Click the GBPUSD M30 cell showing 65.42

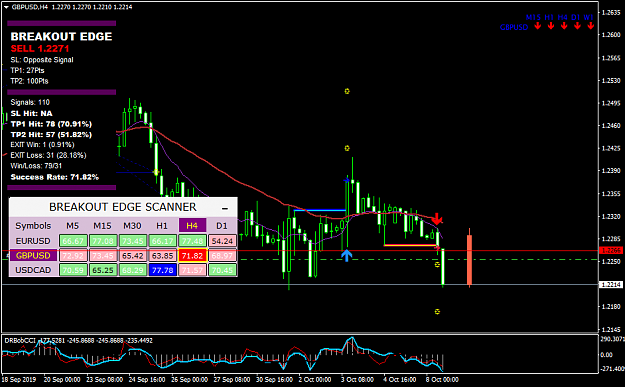point(133,255)
